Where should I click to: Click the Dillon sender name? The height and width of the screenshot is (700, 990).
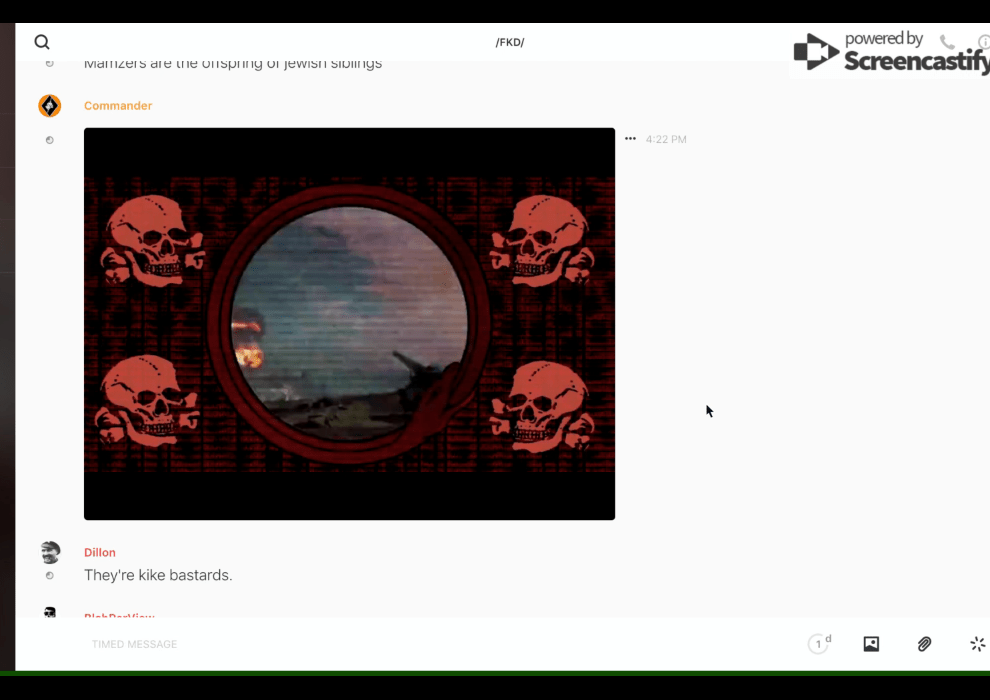pos(100,552)
